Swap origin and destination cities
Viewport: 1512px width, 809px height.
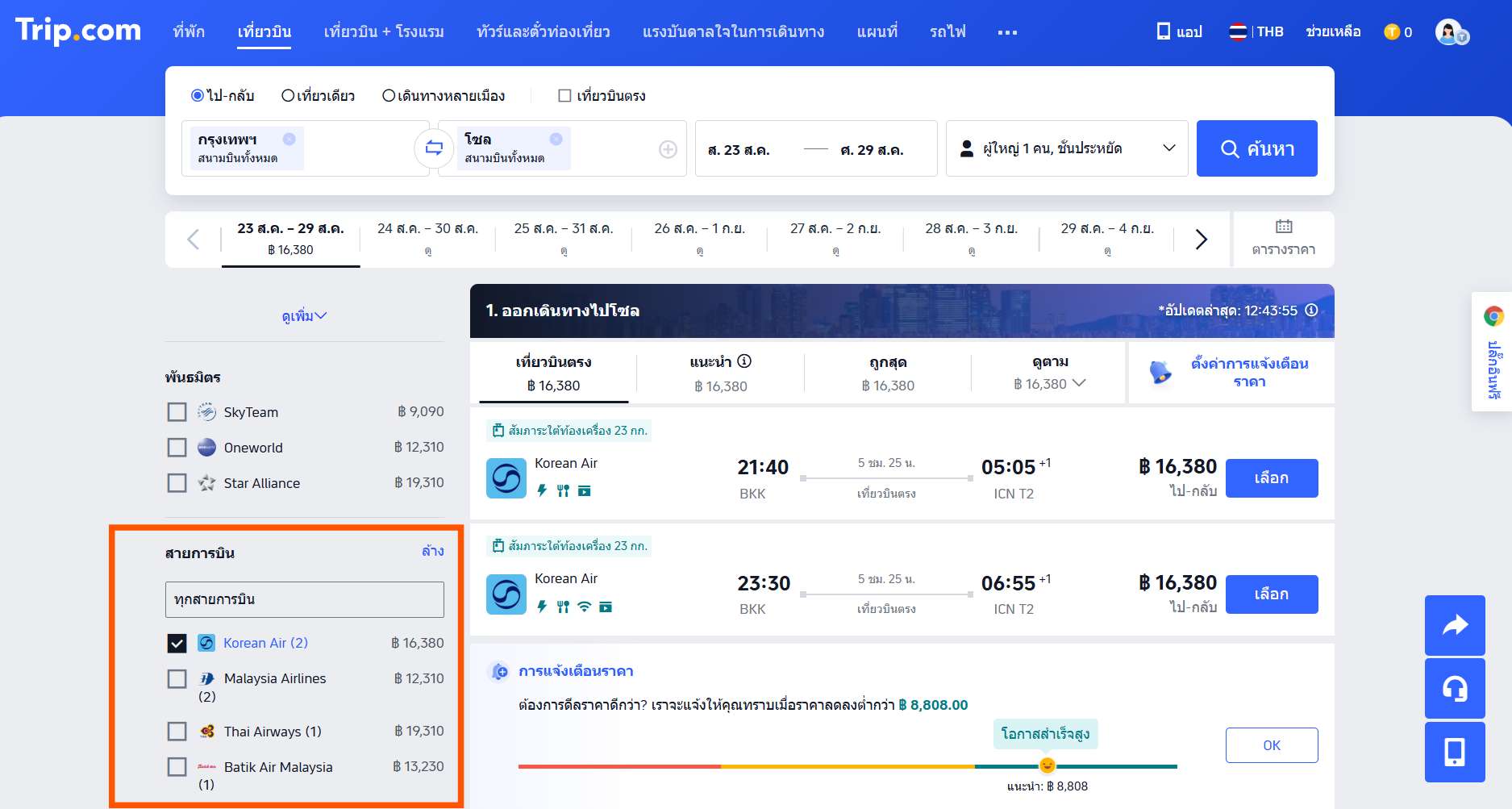(434, 148)
